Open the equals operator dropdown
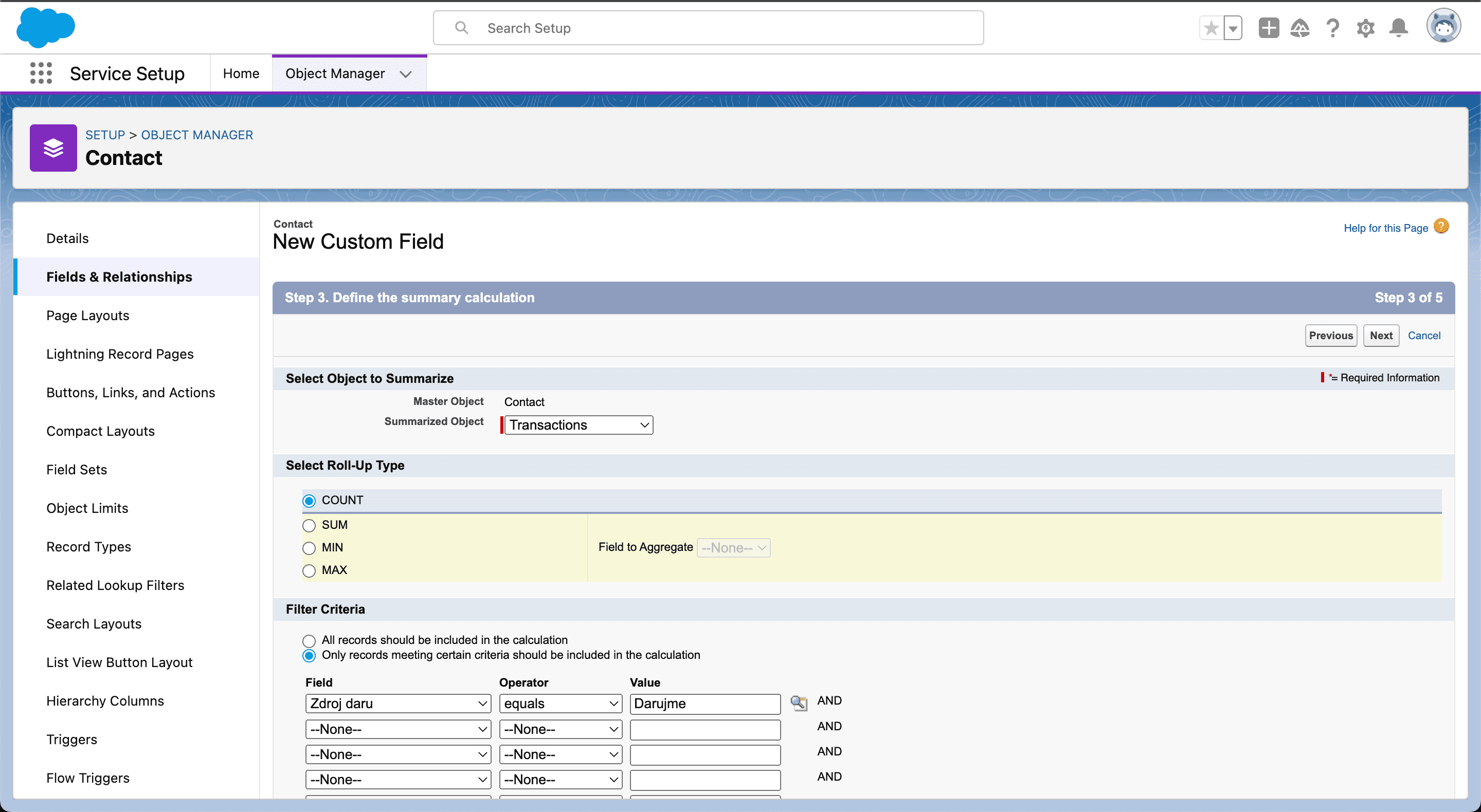1481x812 pixels. click(x=561, y=704)
